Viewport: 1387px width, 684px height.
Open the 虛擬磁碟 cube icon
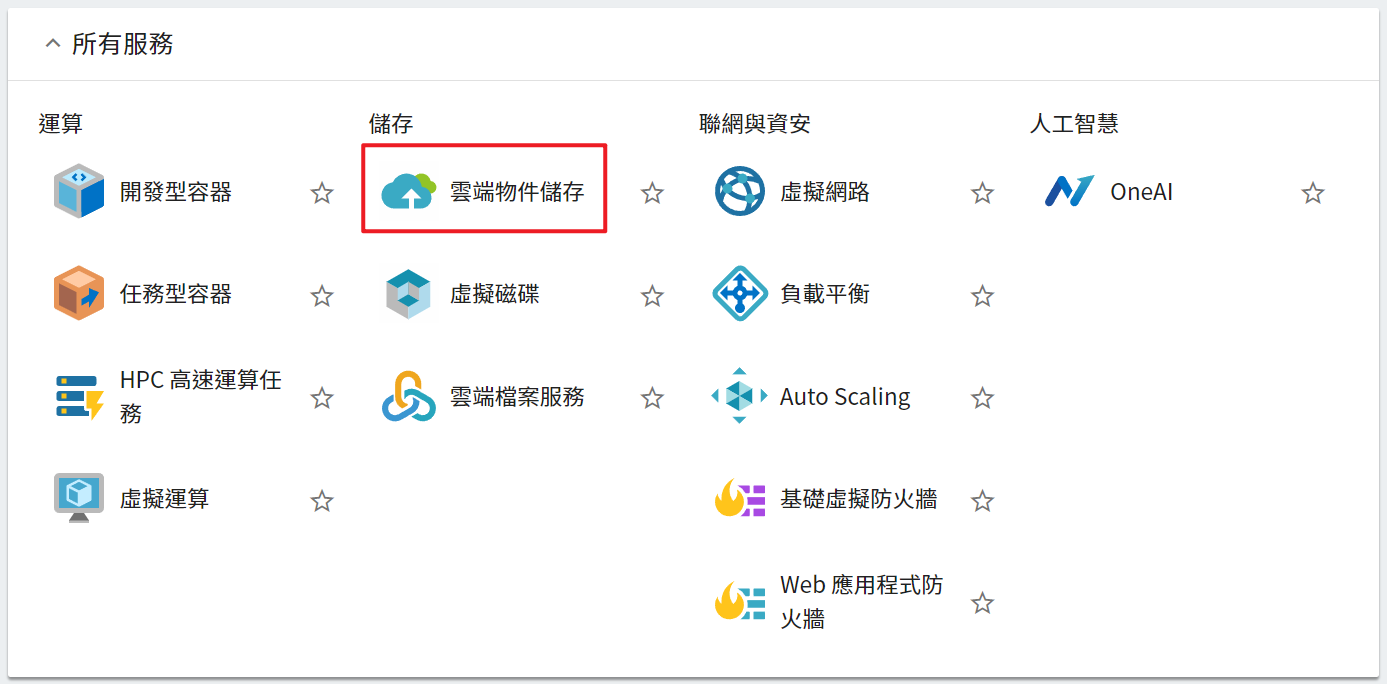click(409, 294)
